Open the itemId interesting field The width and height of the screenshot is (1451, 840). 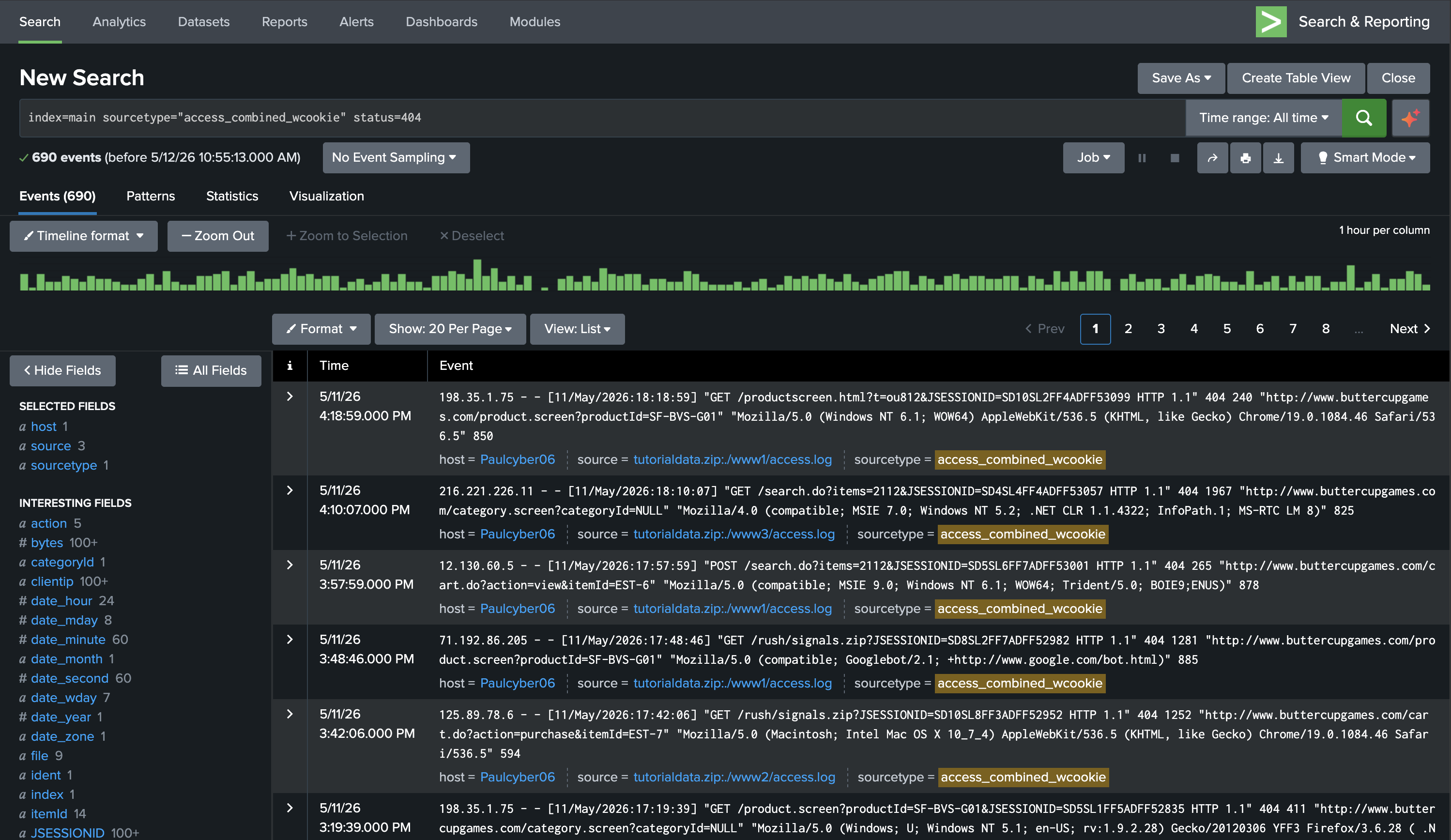pyautogui.click(x=49, y=814)
